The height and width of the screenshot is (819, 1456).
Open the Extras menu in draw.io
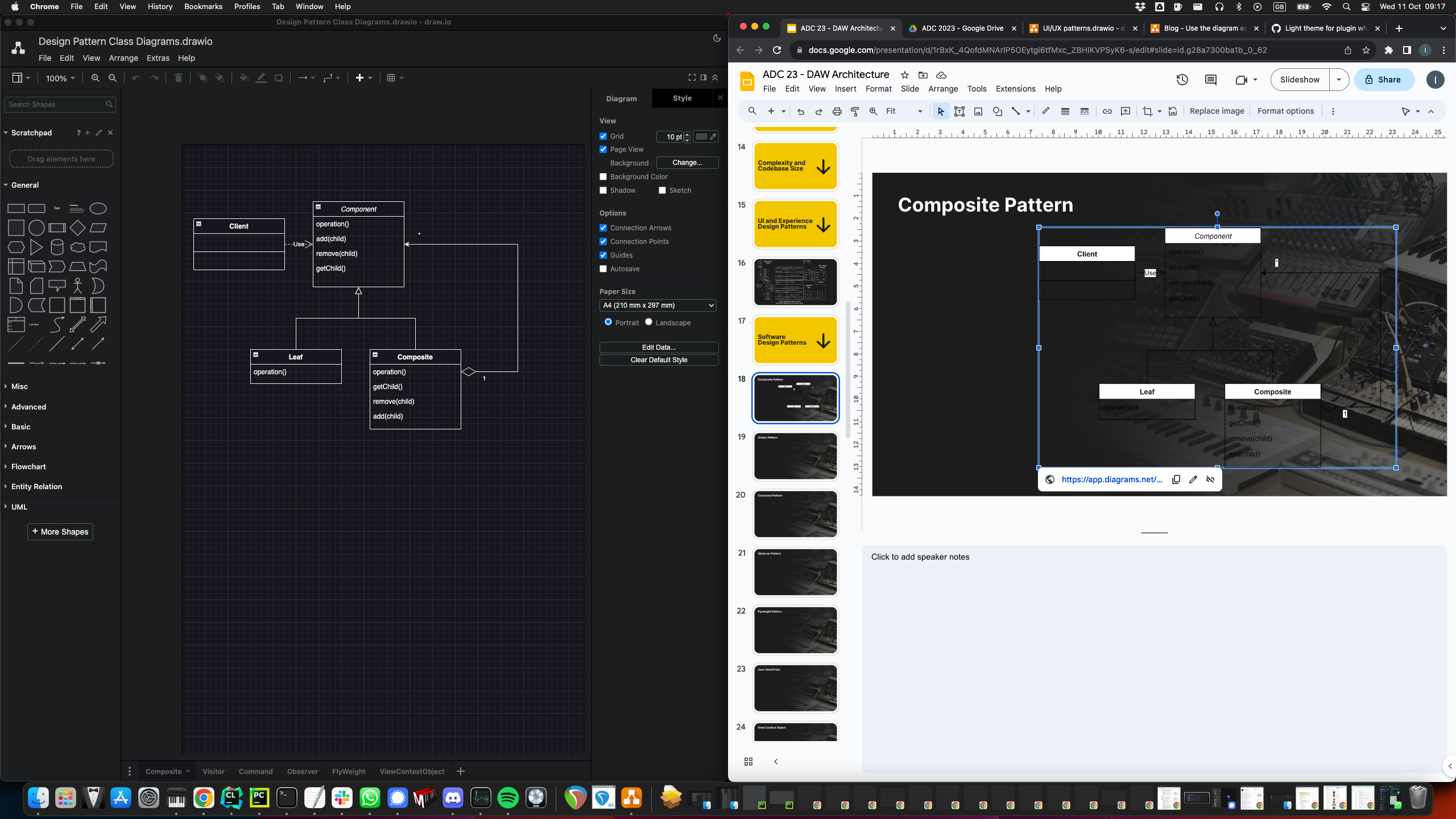point(158,58)
